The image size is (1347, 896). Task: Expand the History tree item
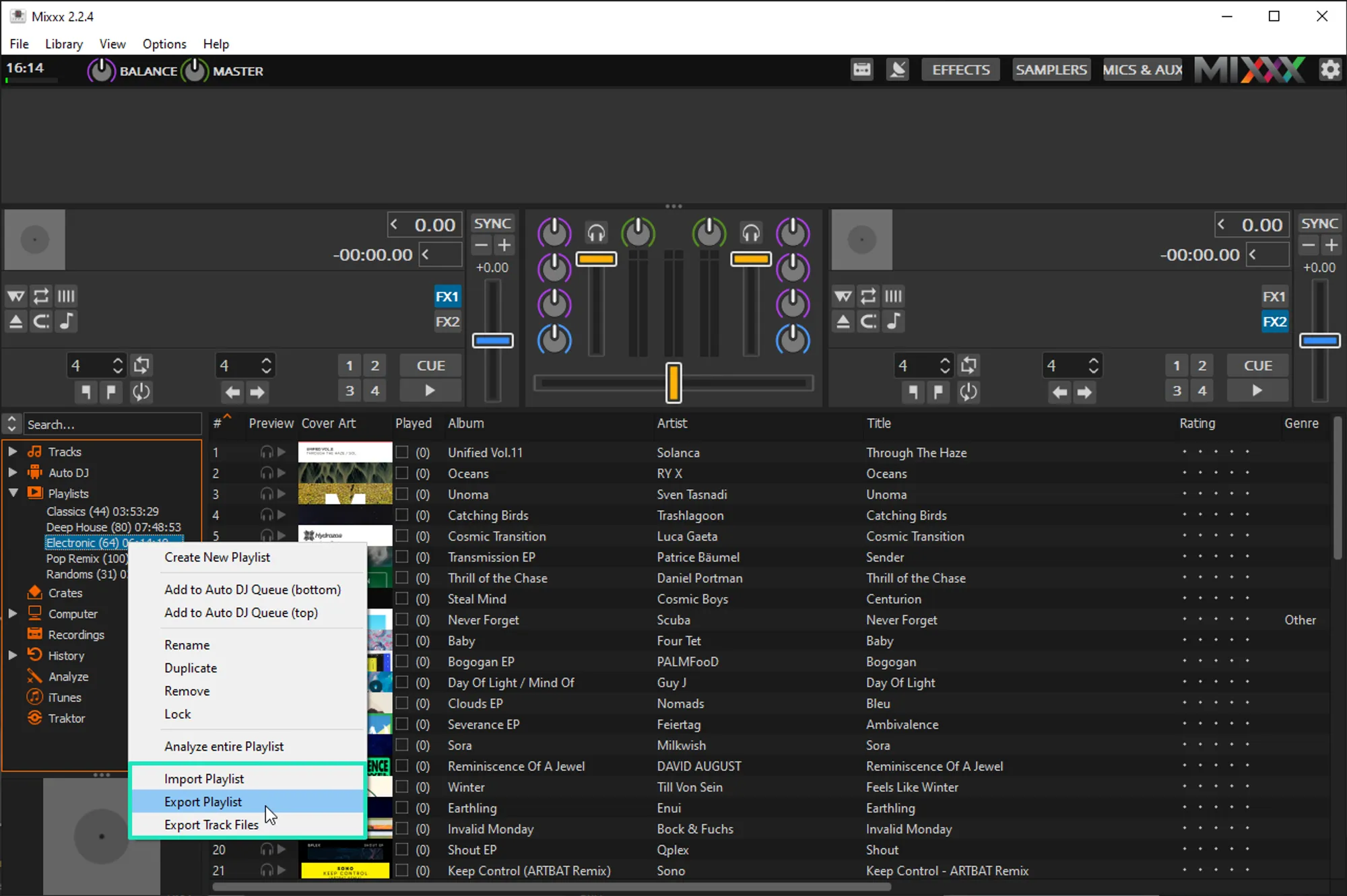point(13,655)
